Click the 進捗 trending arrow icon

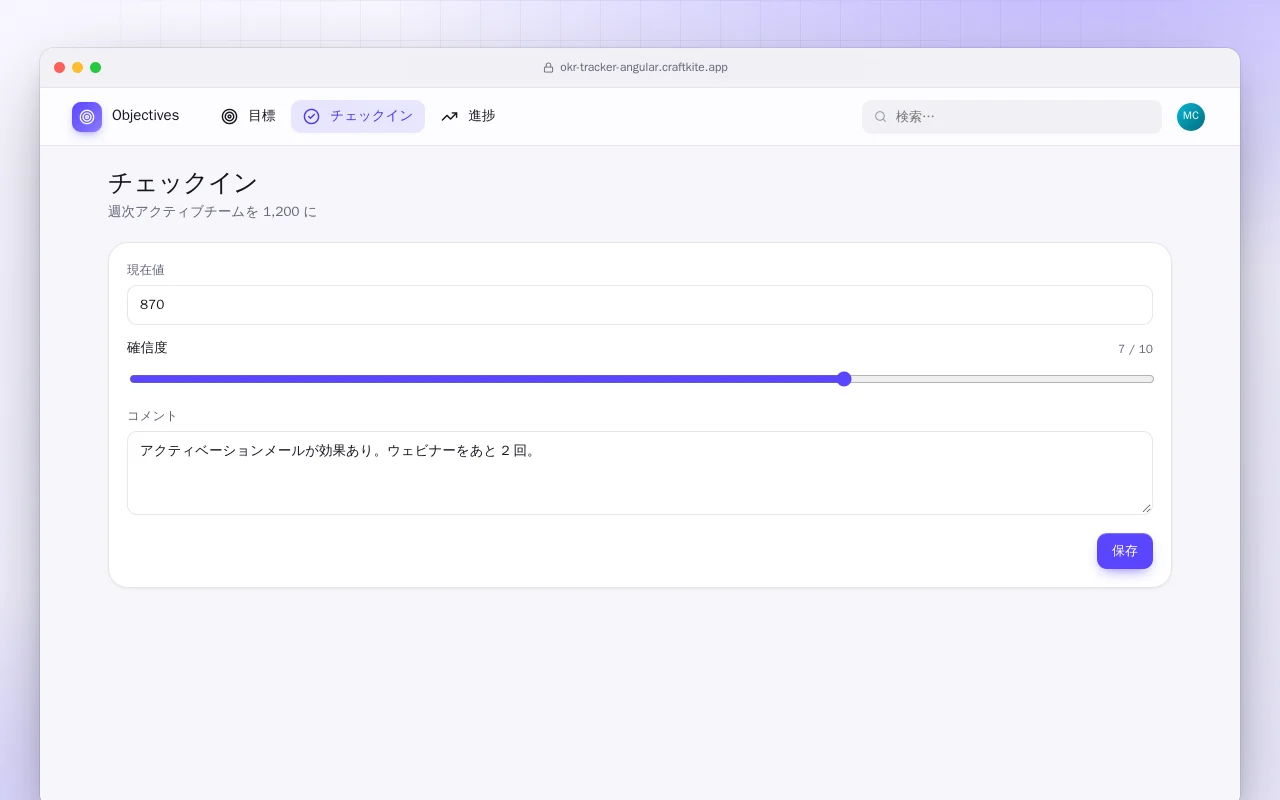[449, 116]
